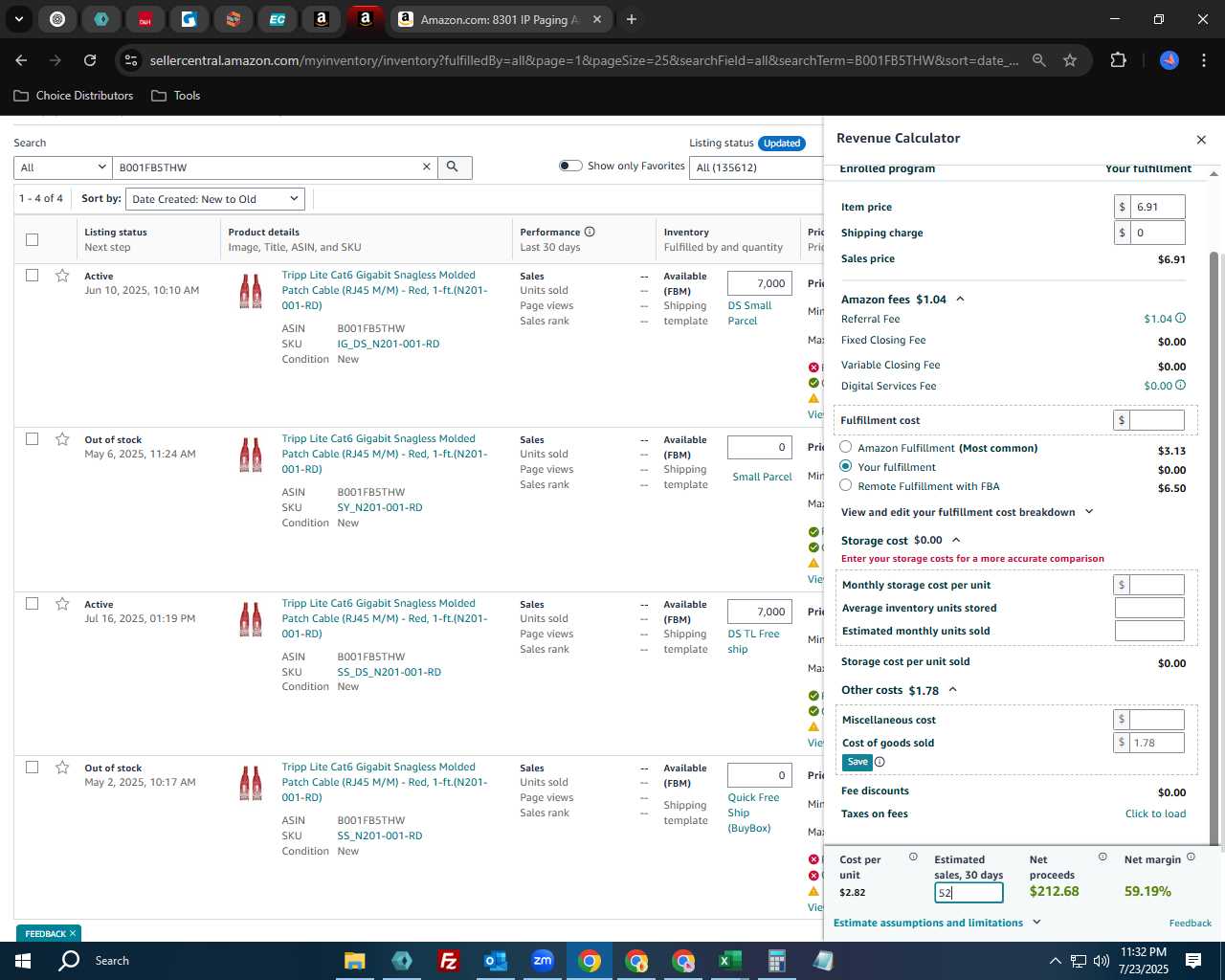Choose Remote Fulfillment with FBA option

click(x=846, y=485)
